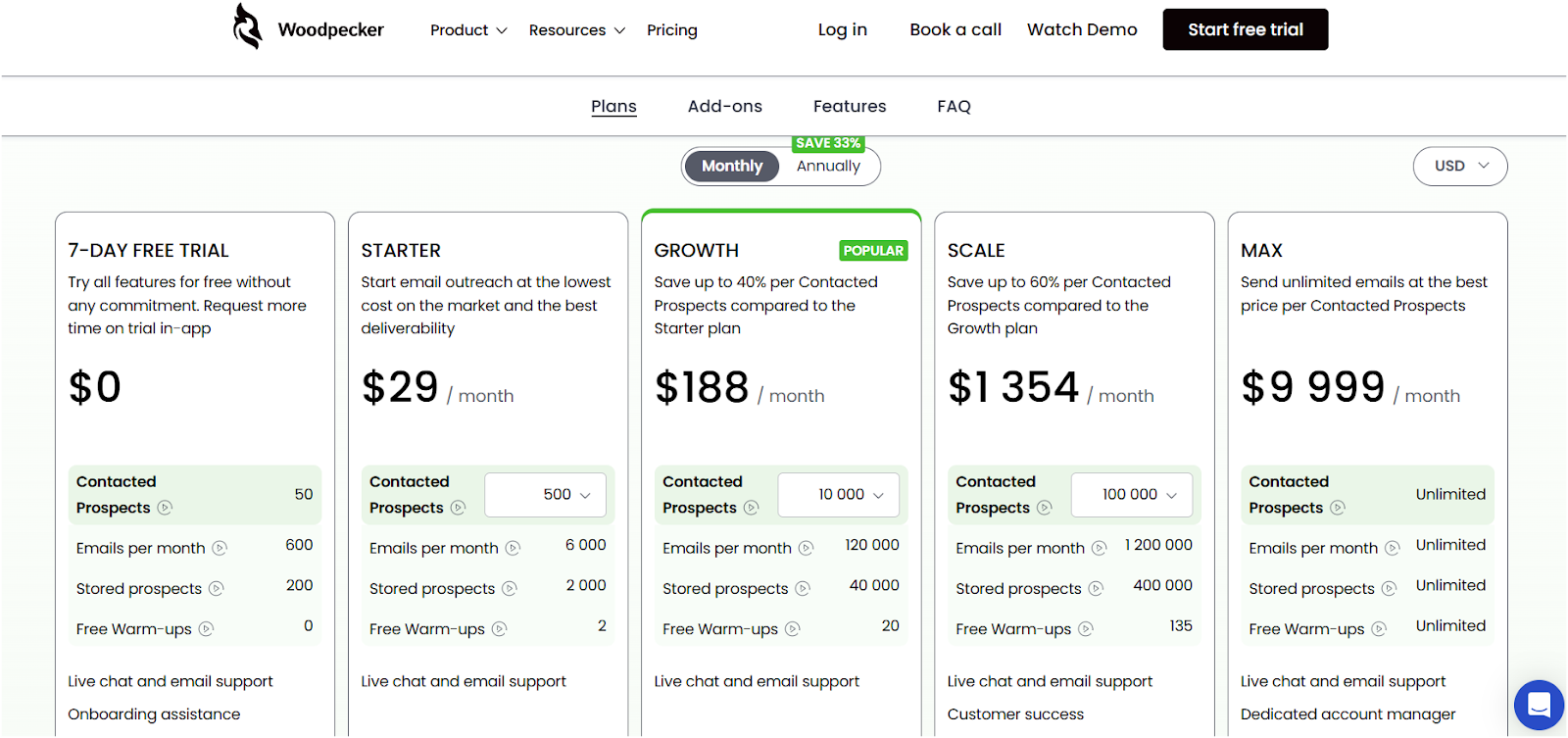Click Growth Live chat and email support
Image resolution: width=1568 pixels, height=738 pixels.
tap(757, 681)
